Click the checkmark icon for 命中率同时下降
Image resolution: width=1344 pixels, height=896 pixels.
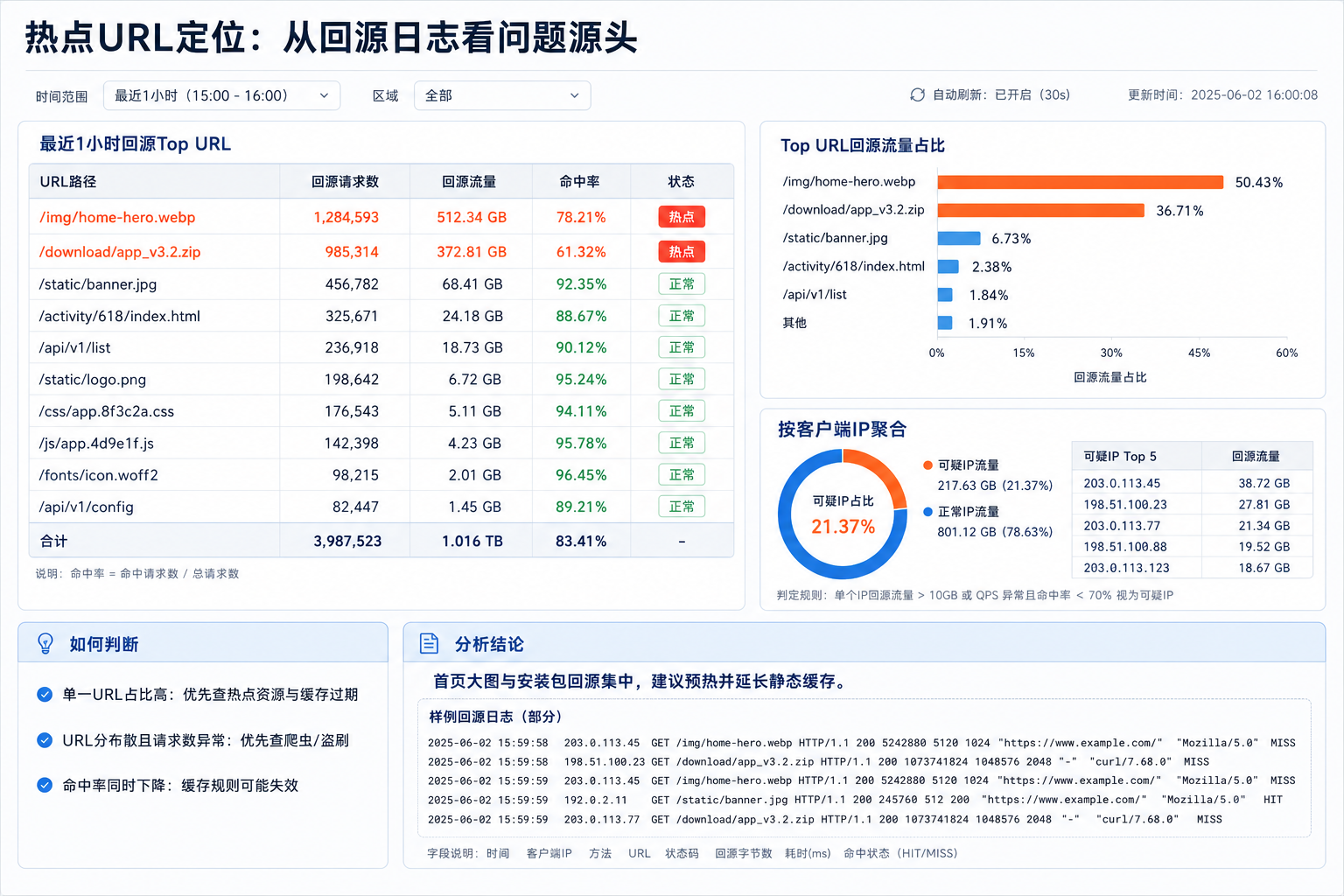pyautogui.click(x=45, y=785)
